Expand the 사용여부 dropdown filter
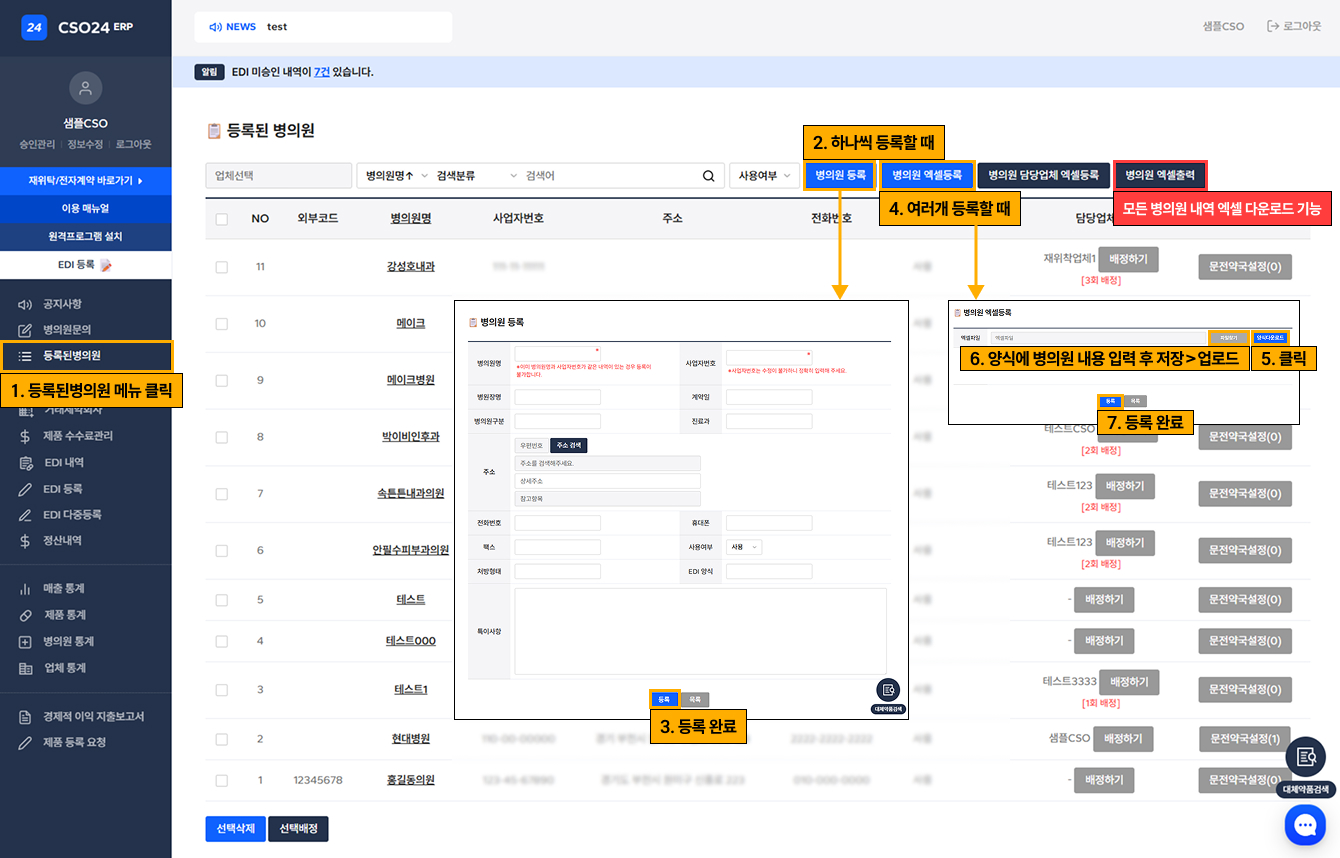1340x858 pixels. 764,176
